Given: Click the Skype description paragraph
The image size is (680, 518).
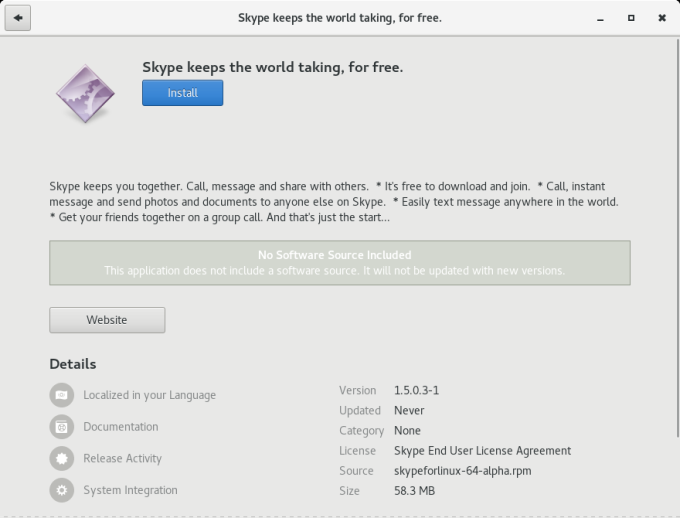Looking at the screenshot, I should (334, 202).
